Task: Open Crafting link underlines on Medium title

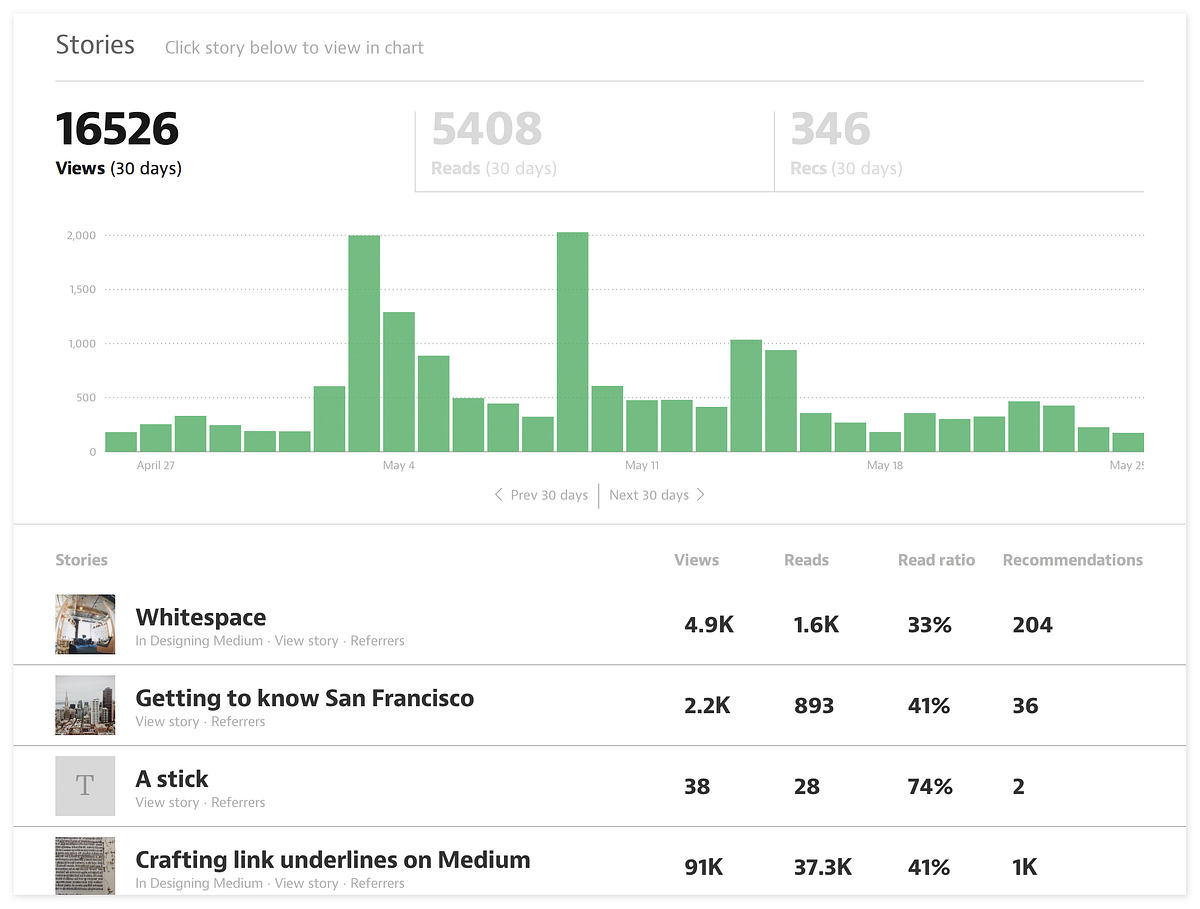Action: (333, 860)
